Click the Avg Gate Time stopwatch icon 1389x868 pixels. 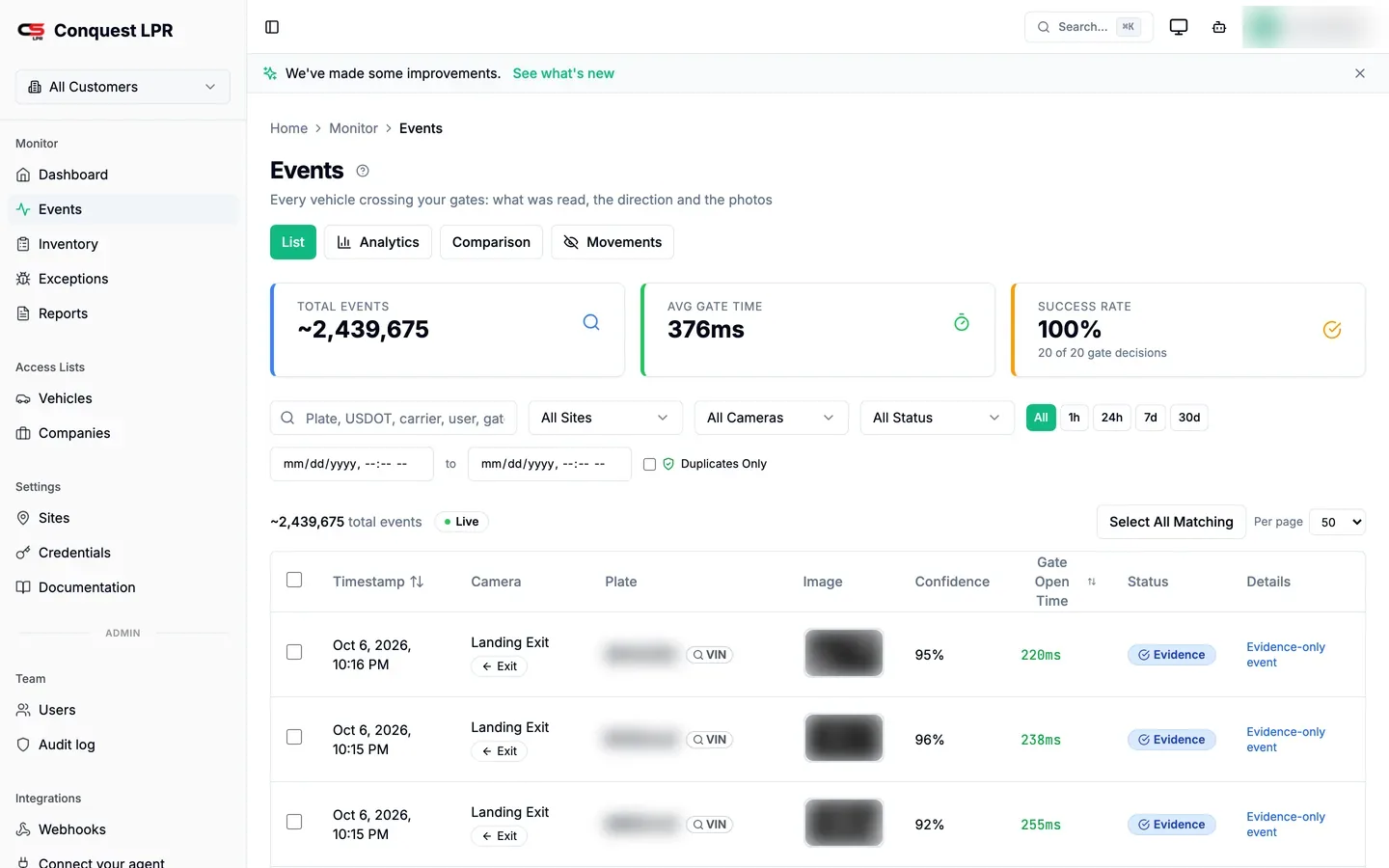962,322
